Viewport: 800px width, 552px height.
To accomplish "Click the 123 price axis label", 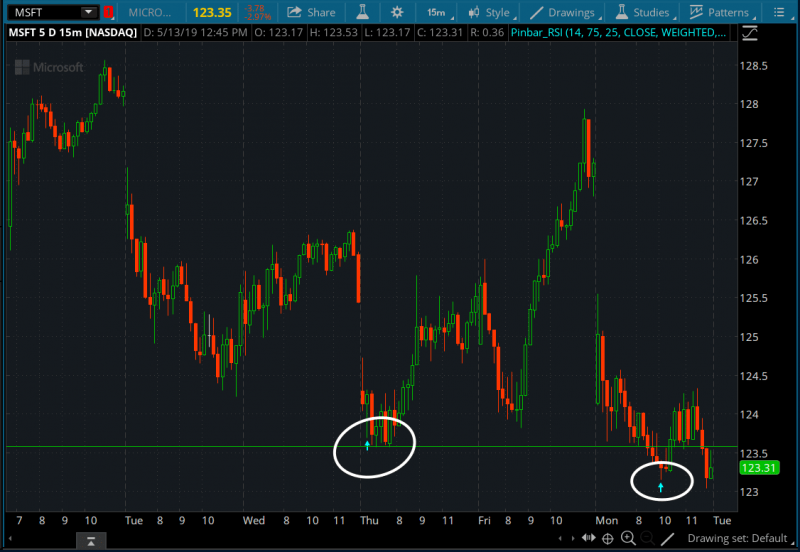I will click(748, 492).
